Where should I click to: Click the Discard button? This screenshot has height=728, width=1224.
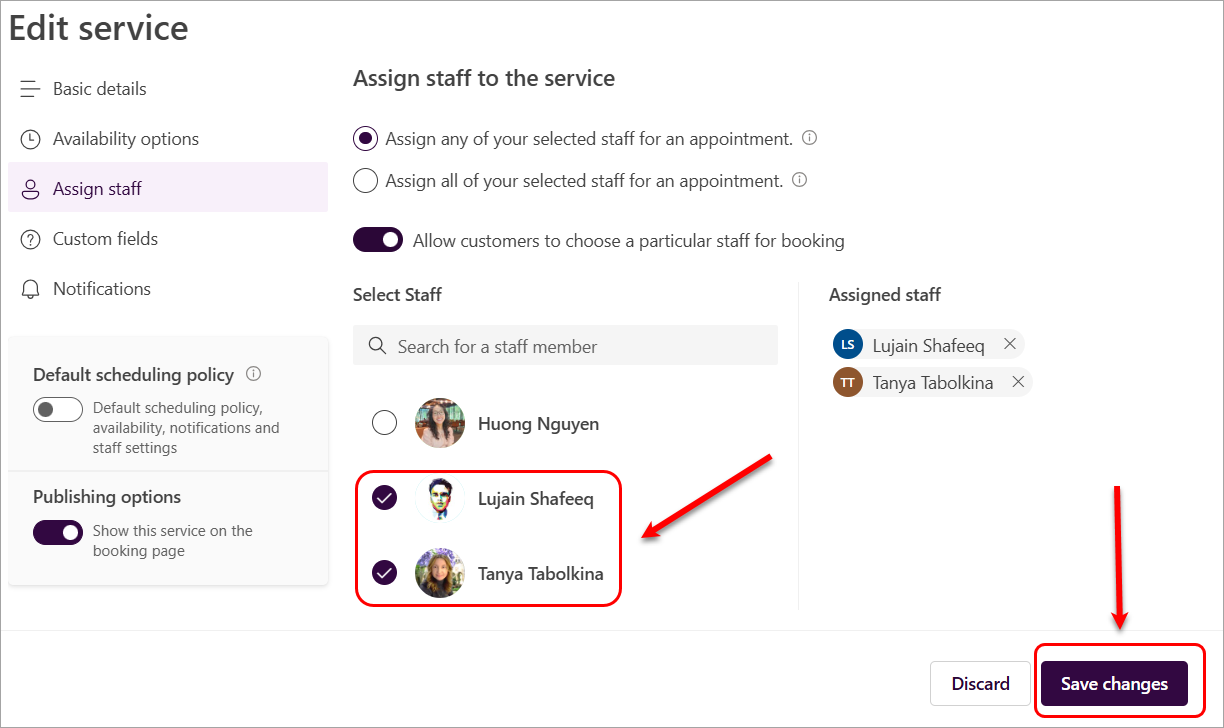pos(980,684)
